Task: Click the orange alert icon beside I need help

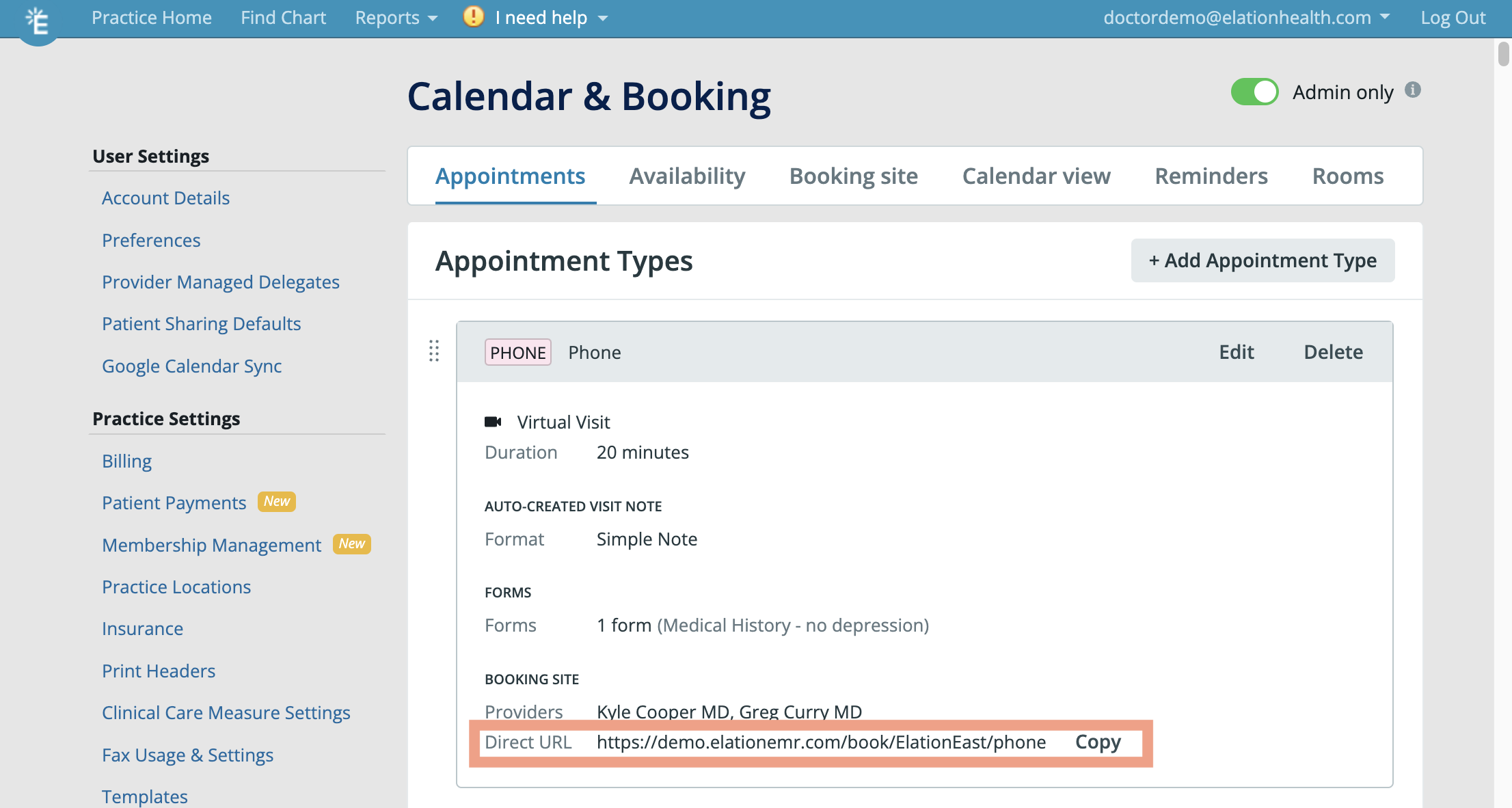Action: tap(472, 18)
